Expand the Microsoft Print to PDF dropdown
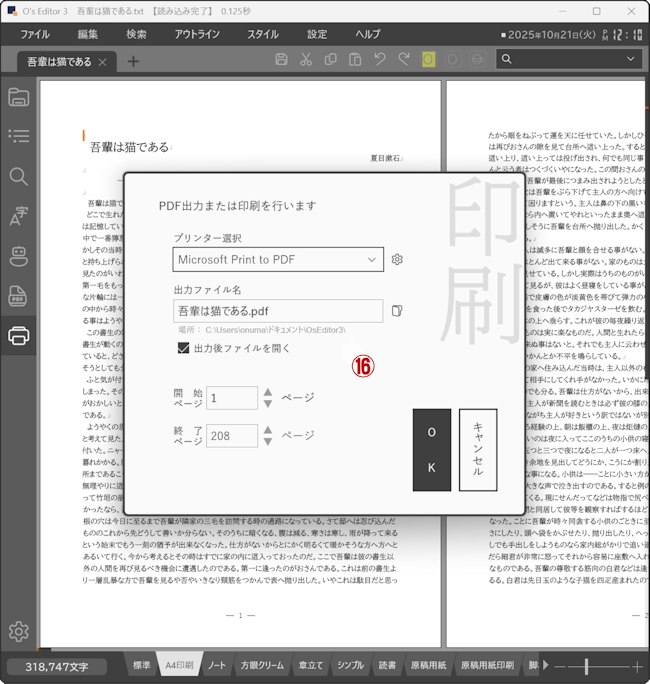This screenshot has width=650, height=684. coord(371,260)
